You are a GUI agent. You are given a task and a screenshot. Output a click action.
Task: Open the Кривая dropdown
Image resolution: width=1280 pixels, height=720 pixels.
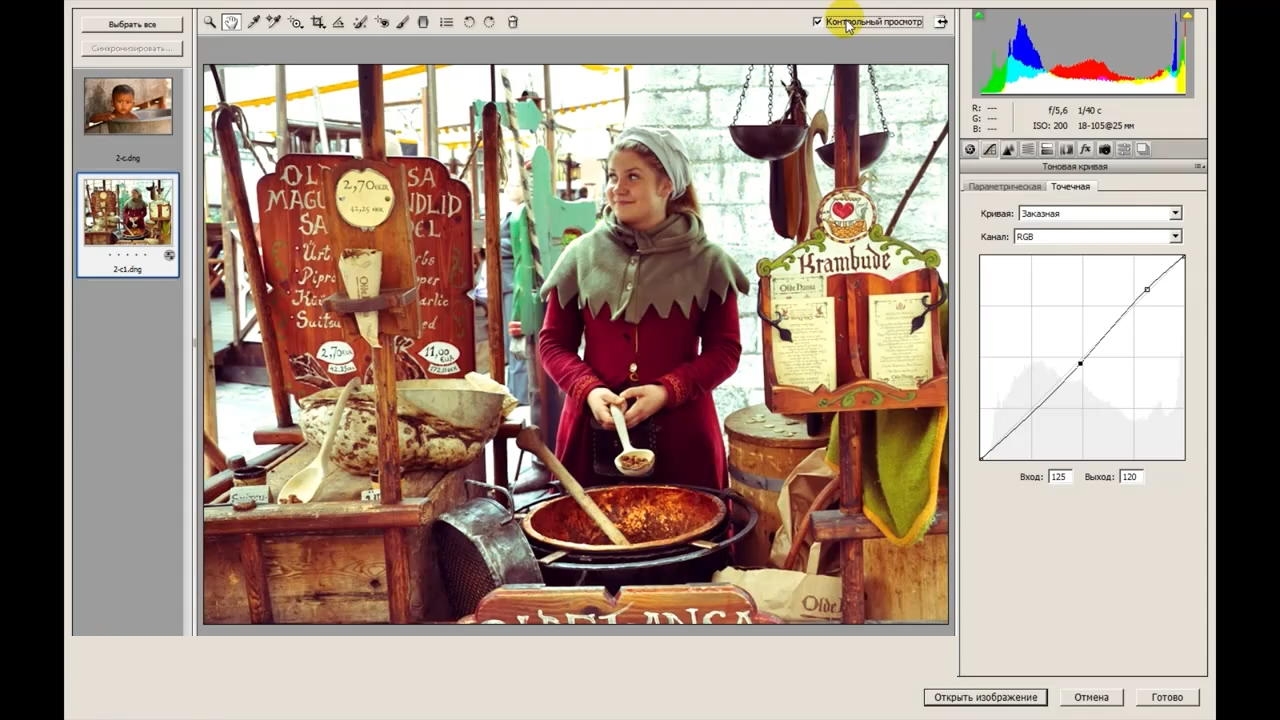coord(1099,213)
